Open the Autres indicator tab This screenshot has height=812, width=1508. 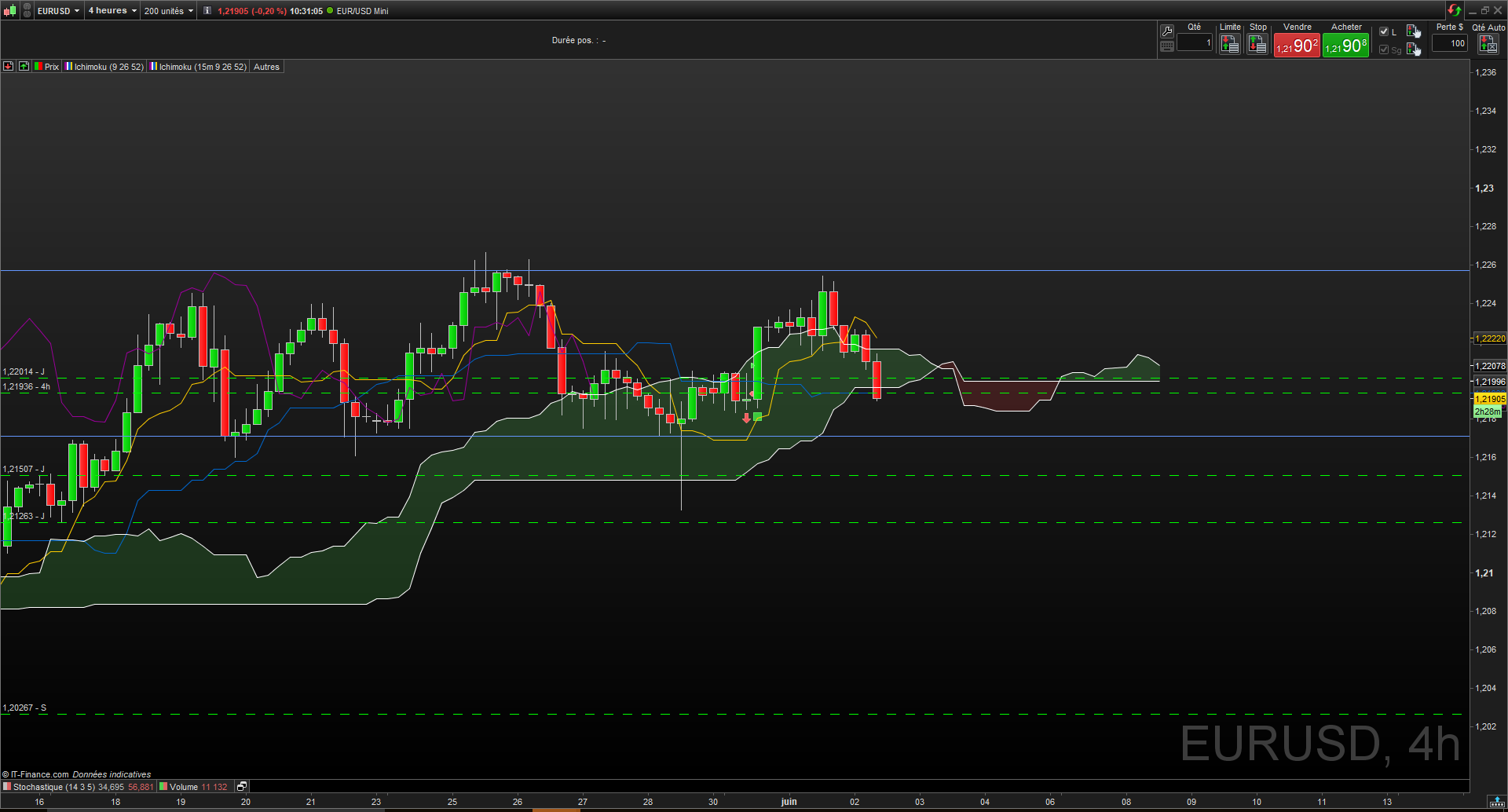tap(266, 67)
